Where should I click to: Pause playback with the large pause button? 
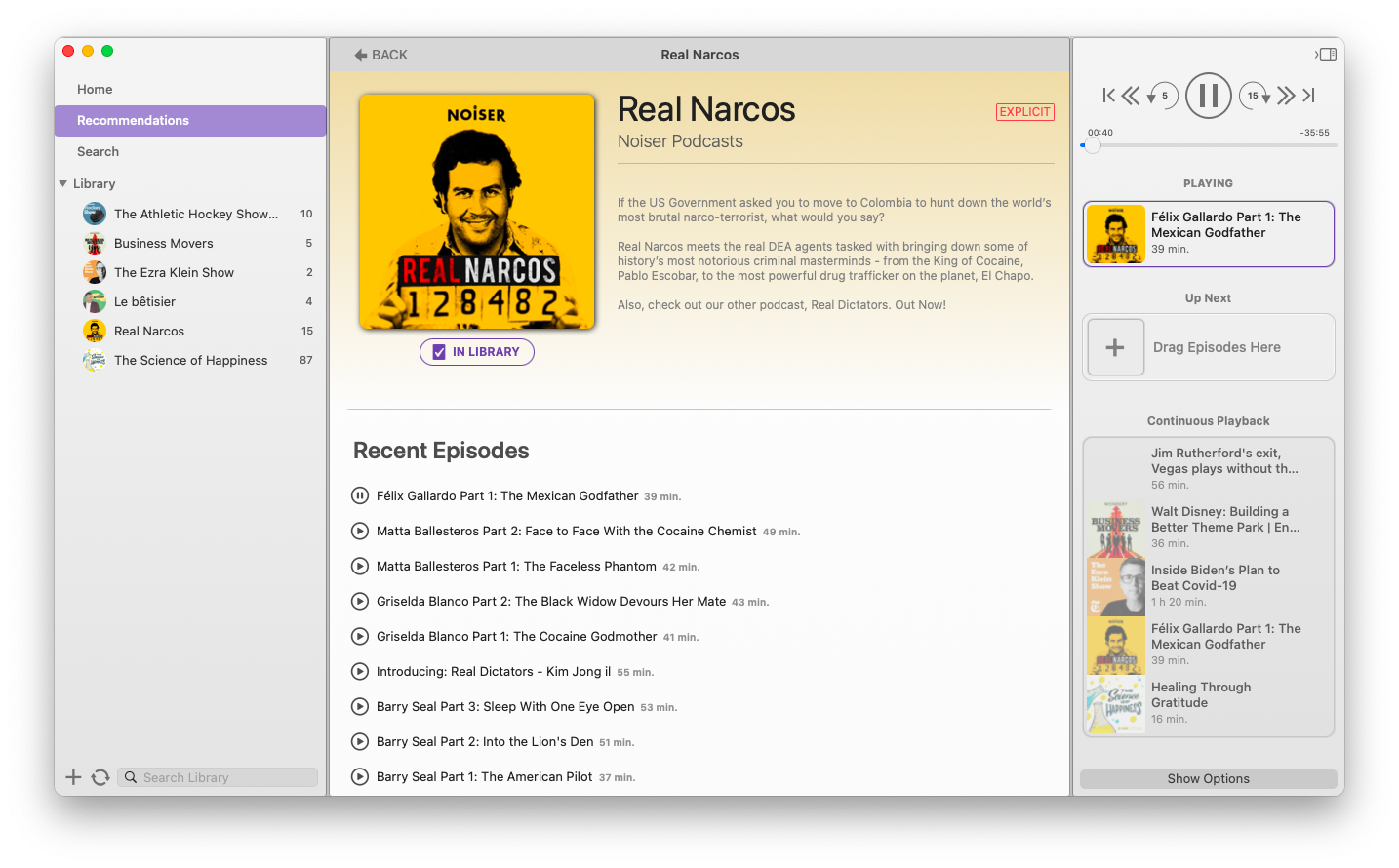(x=1208, y=96)
